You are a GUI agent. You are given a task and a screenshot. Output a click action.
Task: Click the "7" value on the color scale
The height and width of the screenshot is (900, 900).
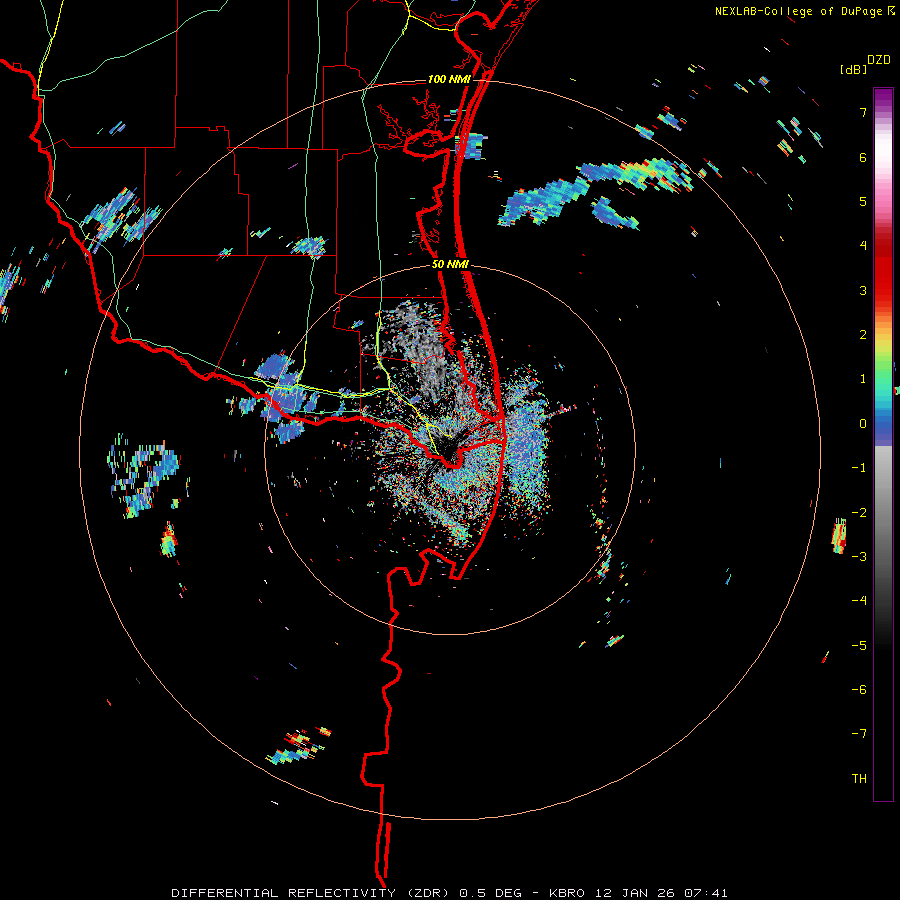[863, 112]
